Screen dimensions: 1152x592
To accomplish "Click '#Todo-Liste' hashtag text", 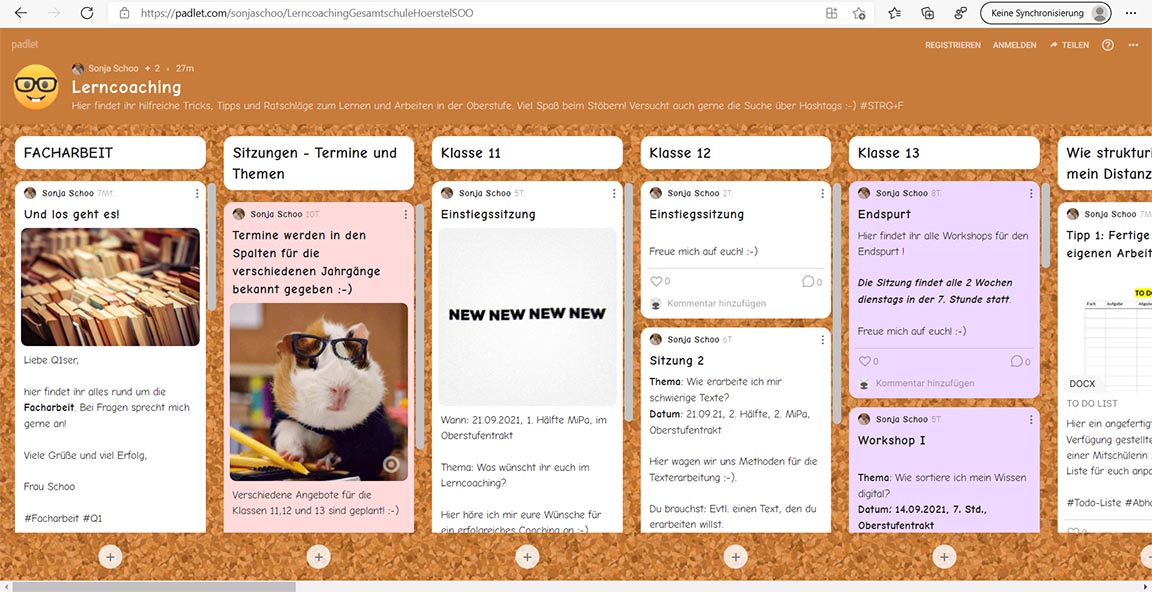I will pyautogui.click(x=1094, y=502).
